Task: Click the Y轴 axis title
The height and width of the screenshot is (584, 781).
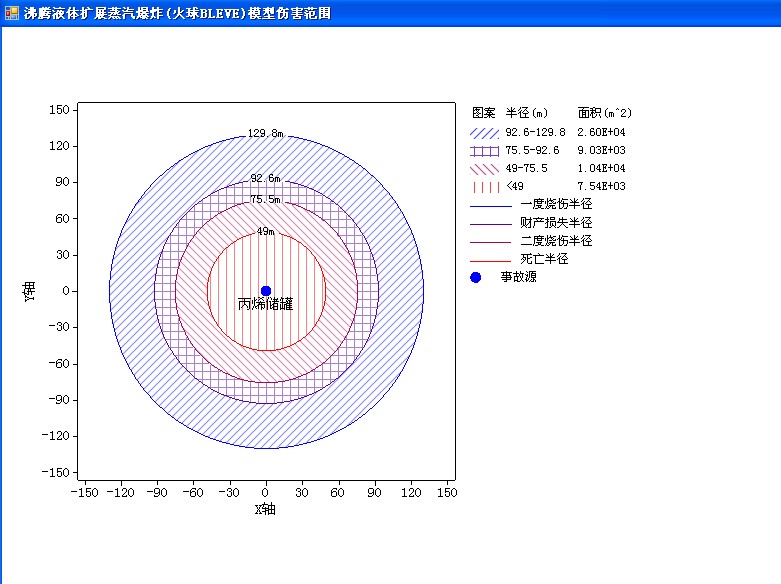Action: pyautogui.click(x=29, y=291)
